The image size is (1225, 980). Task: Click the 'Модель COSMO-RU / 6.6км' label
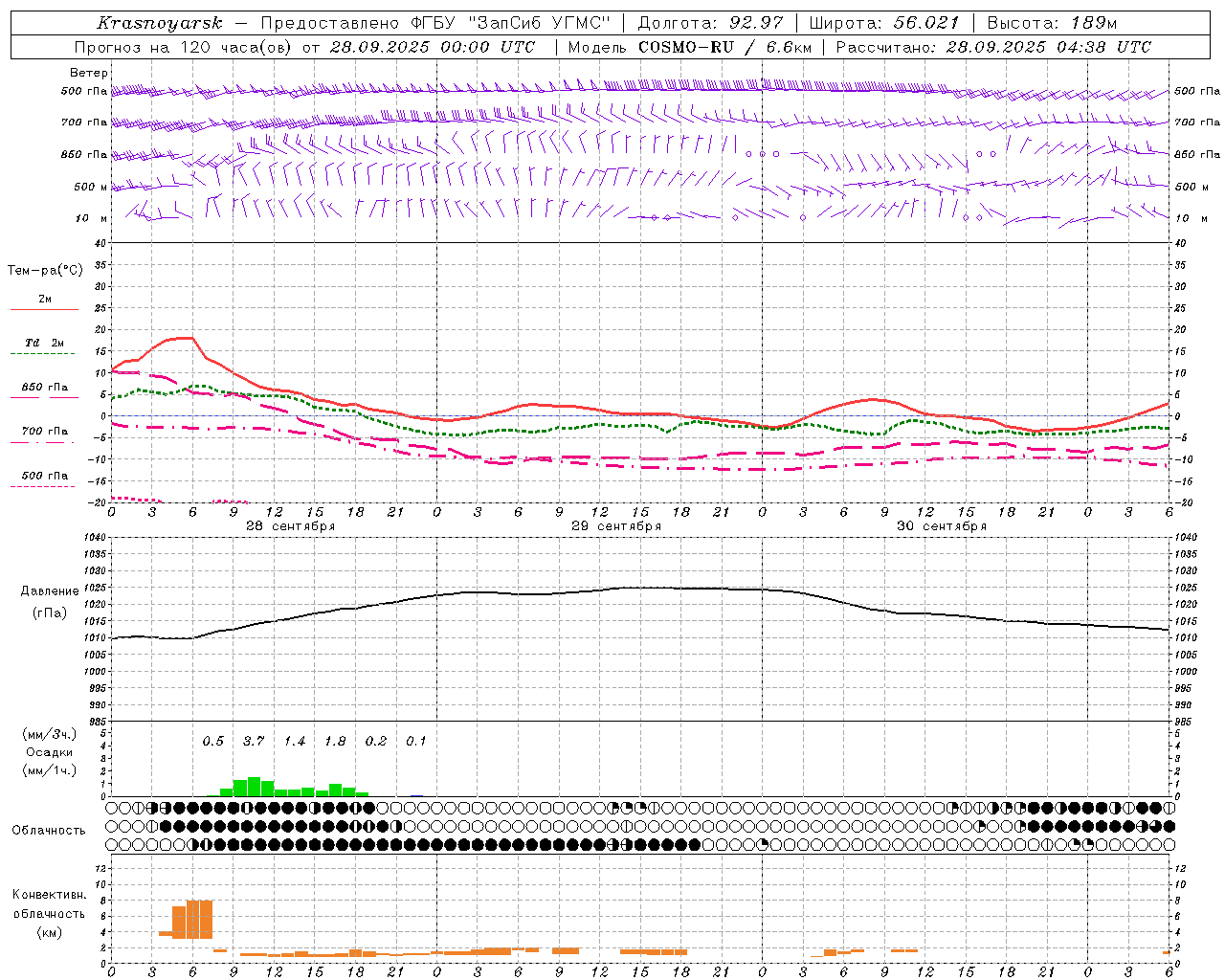tap(689, 47)
